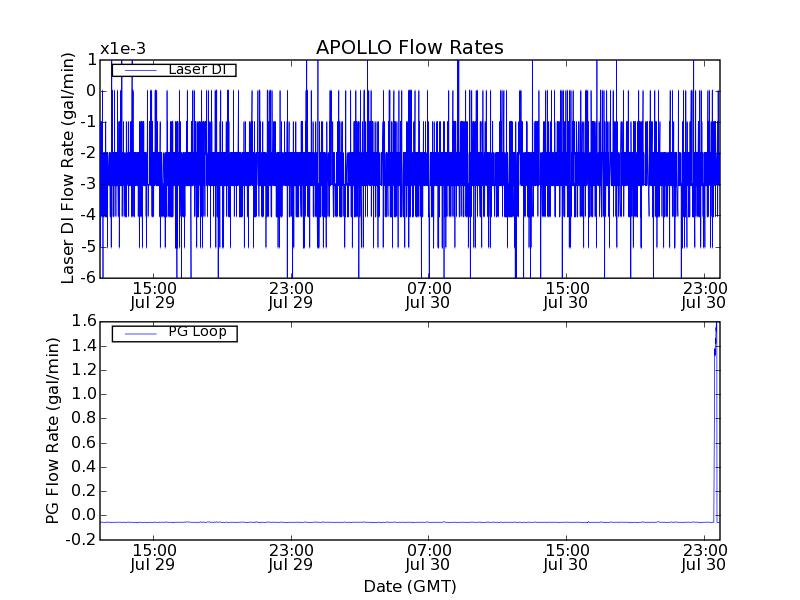The image size is (800, 600).
Task: Click the 'PG Loop' legend entry
Action: tap(174, 333)
